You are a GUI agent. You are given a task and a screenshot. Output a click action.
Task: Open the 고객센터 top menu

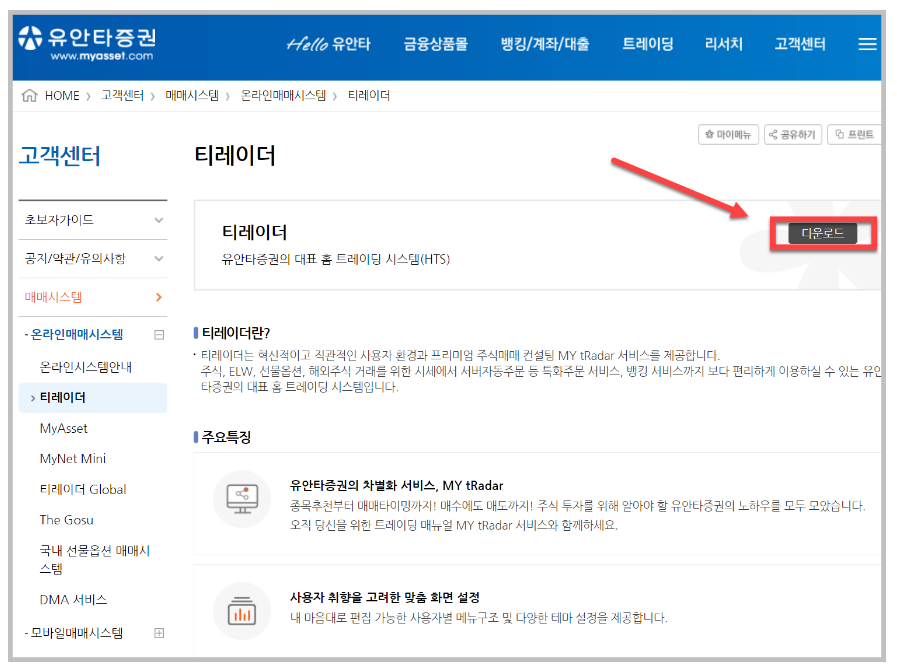pyautogui.click(x=800, y=44)
